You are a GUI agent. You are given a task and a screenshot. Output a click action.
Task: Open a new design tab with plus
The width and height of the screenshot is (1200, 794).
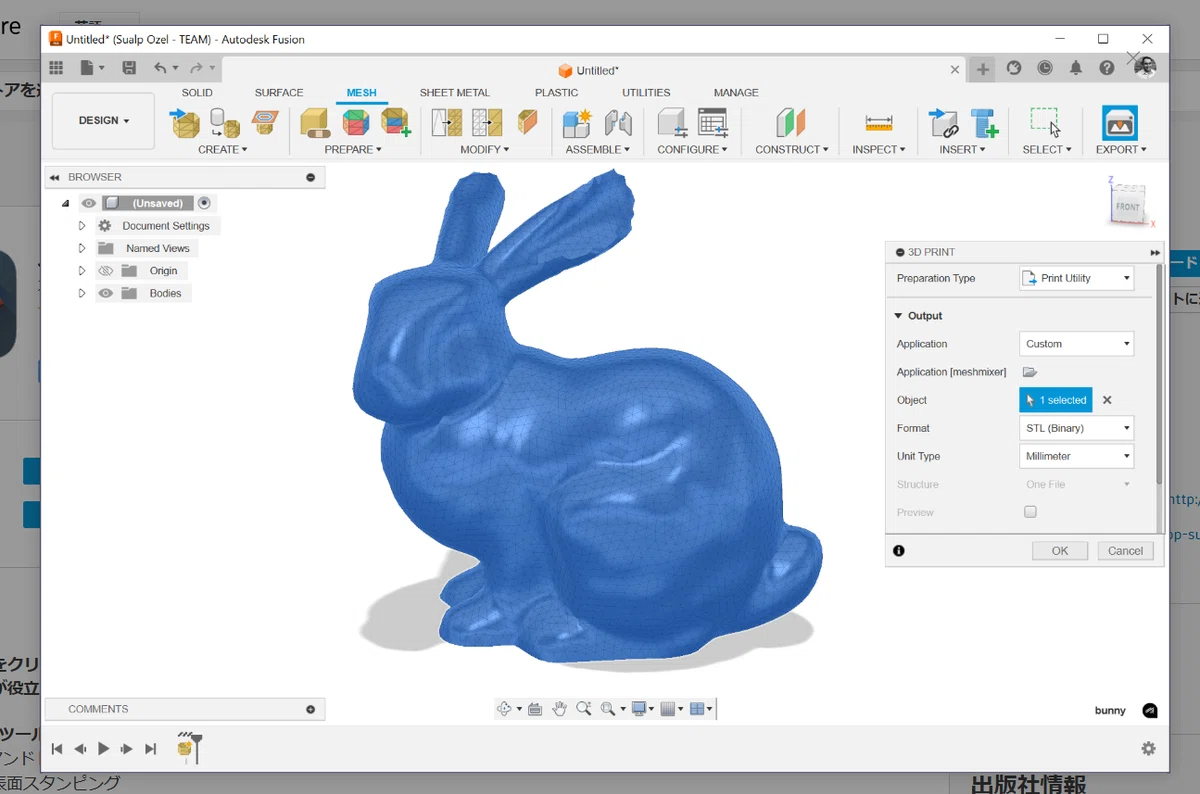(983, 69)
